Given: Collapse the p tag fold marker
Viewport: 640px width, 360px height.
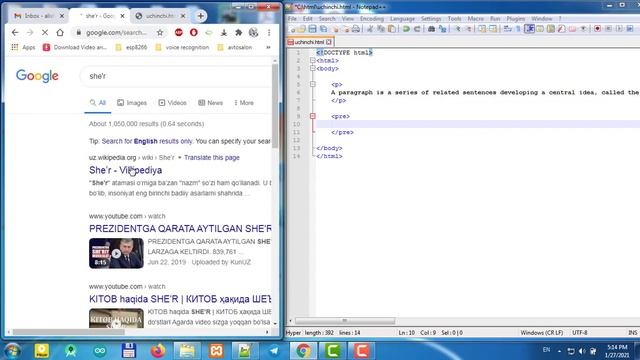Looking at the screenshot, I should tap(313, 84).
